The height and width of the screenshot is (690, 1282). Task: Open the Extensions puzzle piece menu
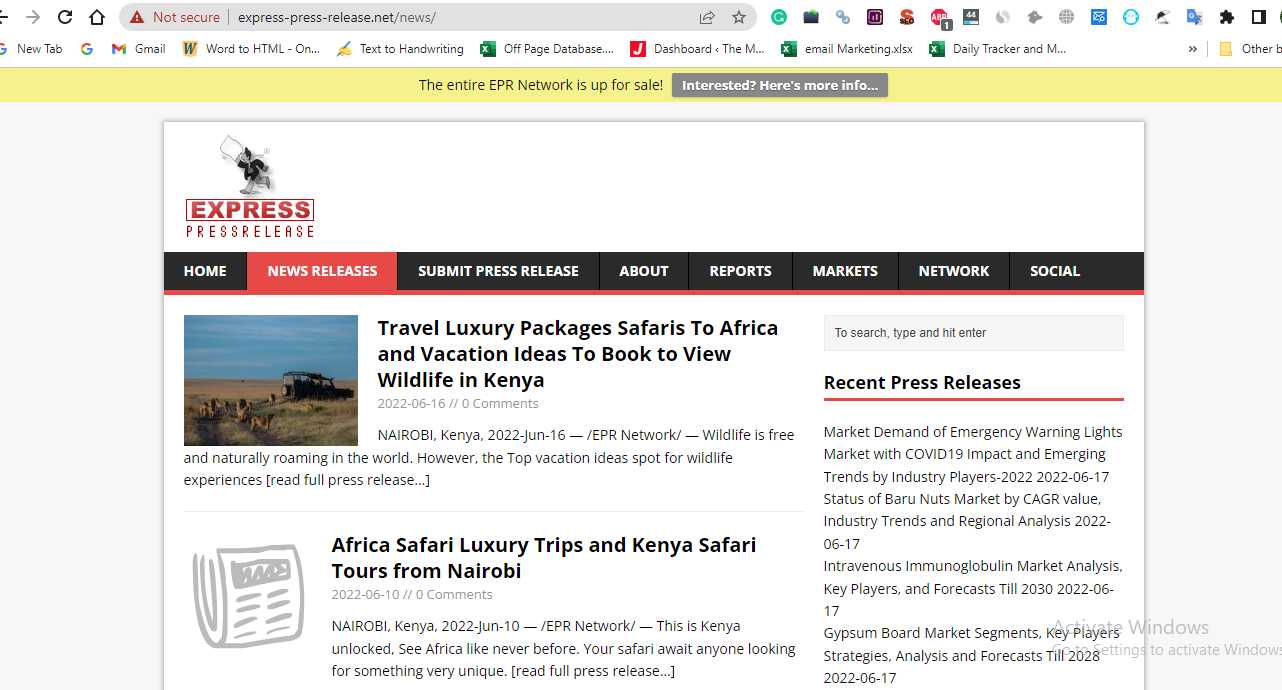point(1227,17)
